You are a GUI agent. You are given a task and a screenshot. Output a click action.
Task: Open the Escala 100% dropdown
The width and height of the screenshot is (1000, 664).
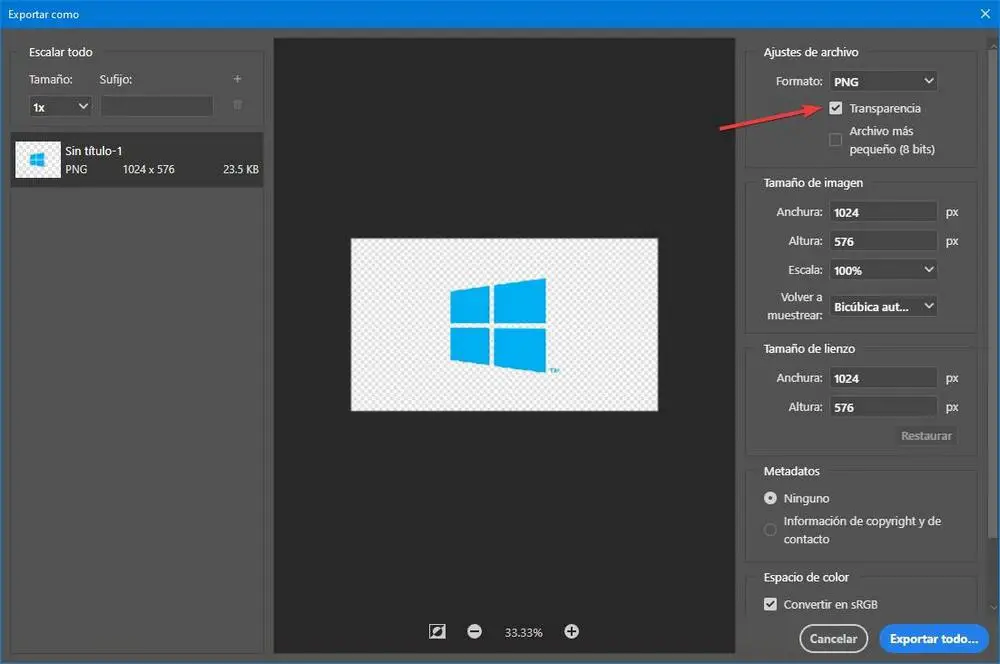tap(883, 270)
